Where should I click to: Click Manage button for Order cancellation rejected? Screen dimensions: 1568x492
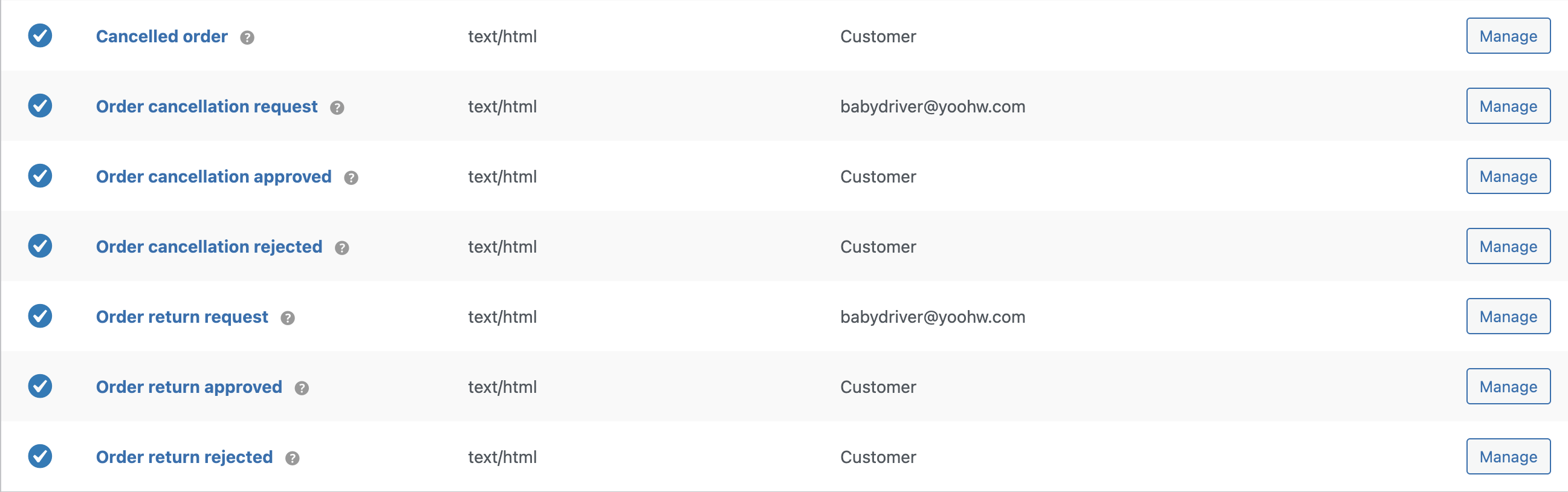(x=1508, y=246)
